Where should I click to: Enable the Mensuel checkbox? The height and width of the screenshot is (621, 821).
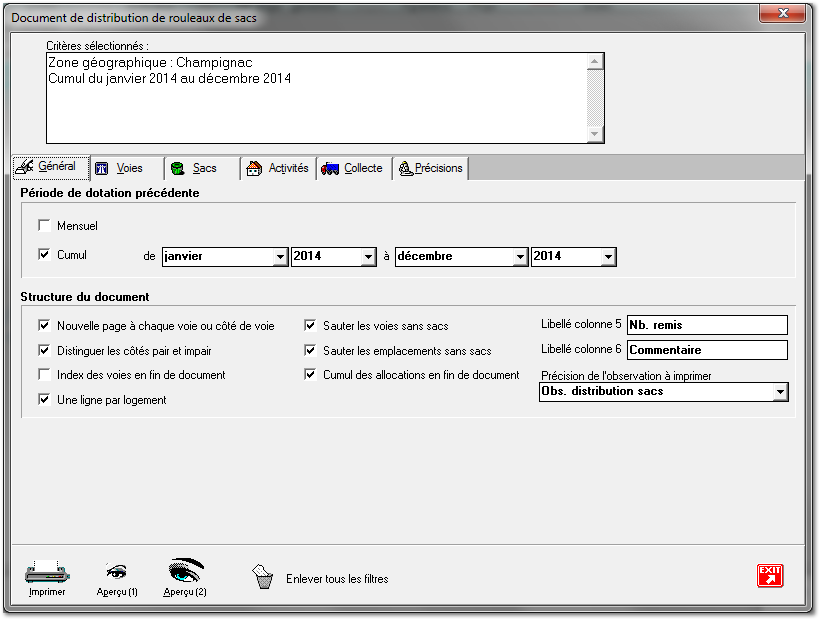pyautogui.click(x=44, y=226)
